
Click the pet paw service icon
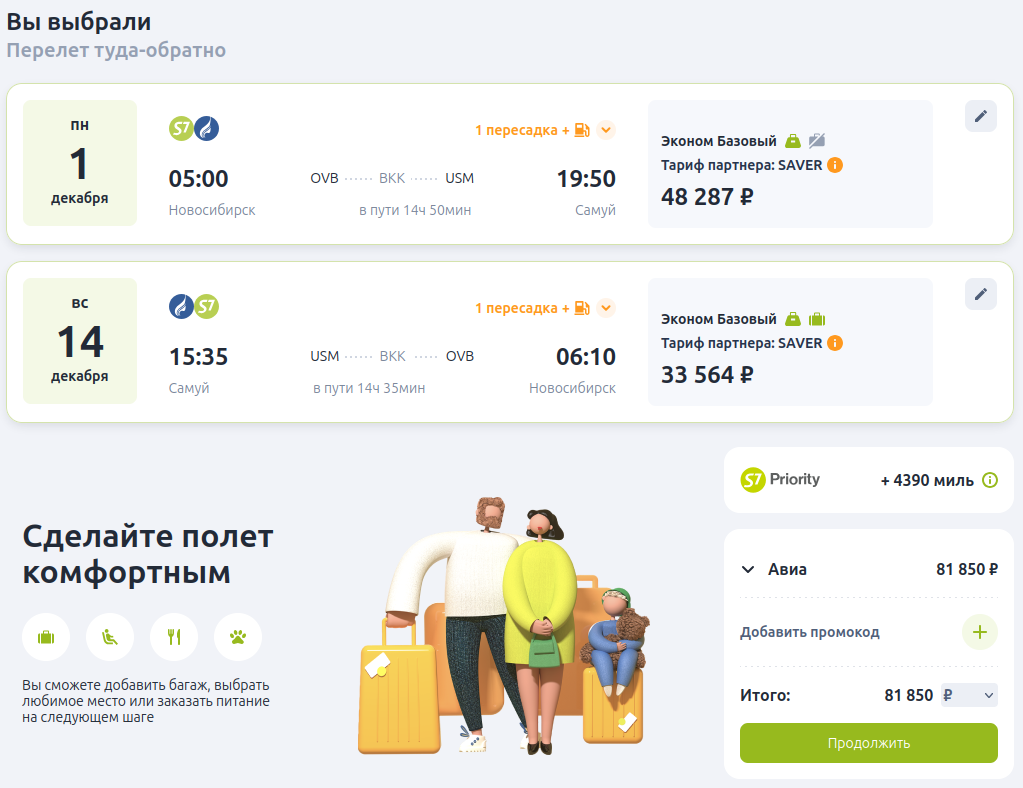(237, 637)
